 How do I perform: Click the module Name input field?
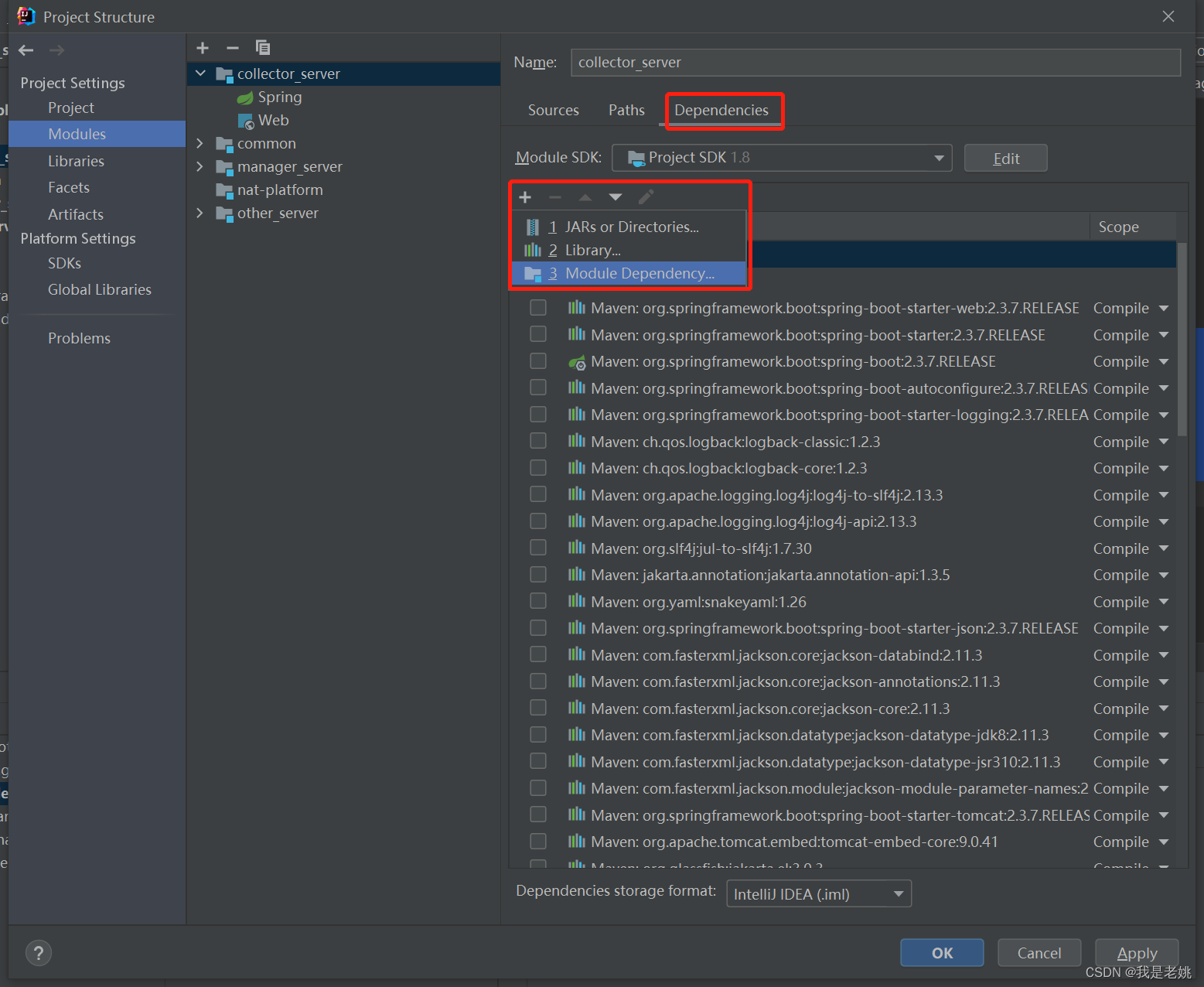click(x=875, y=63)
